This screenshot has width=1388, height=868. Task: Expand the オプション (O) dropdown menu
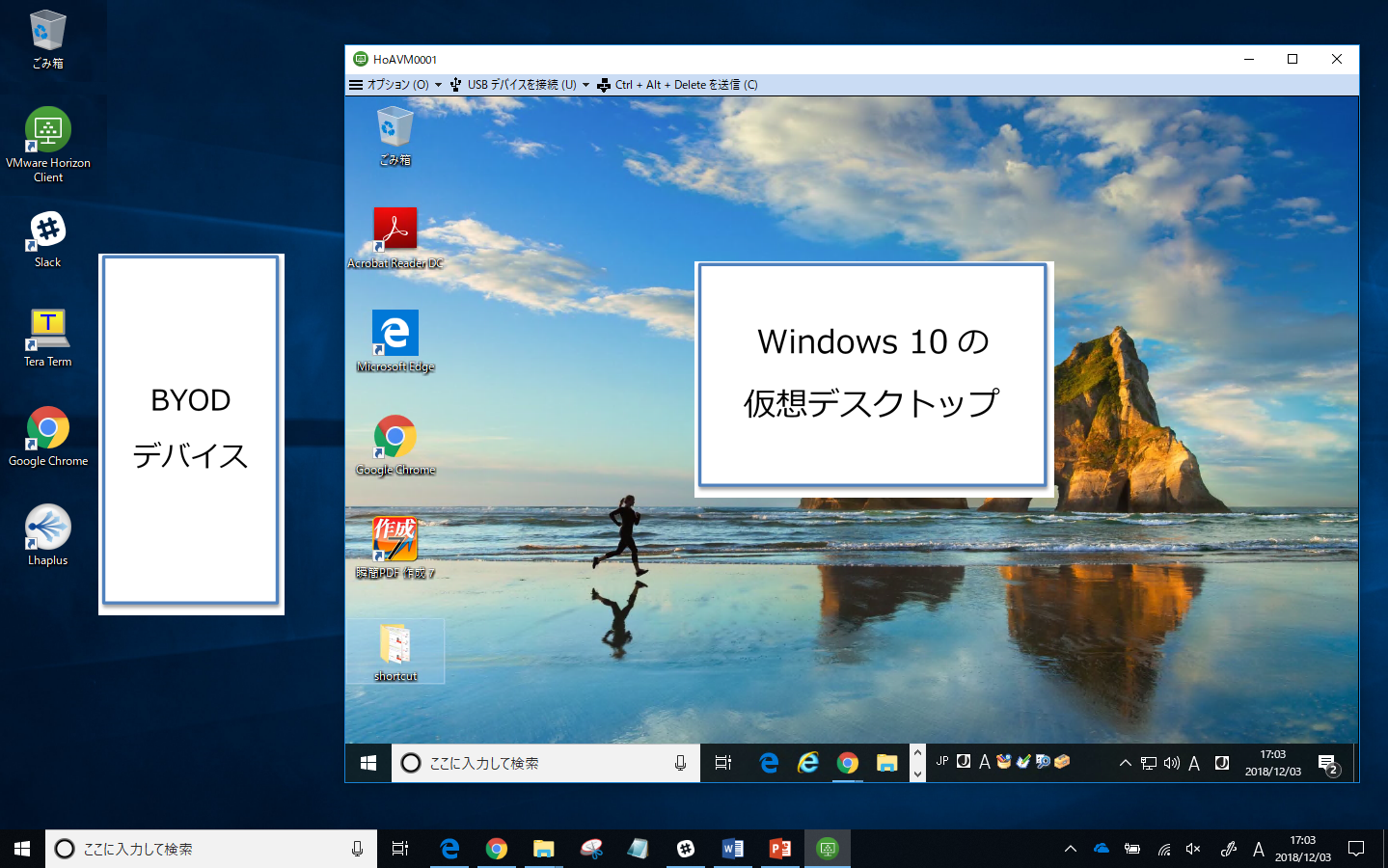pyautogui.click(x=395, y=85)
